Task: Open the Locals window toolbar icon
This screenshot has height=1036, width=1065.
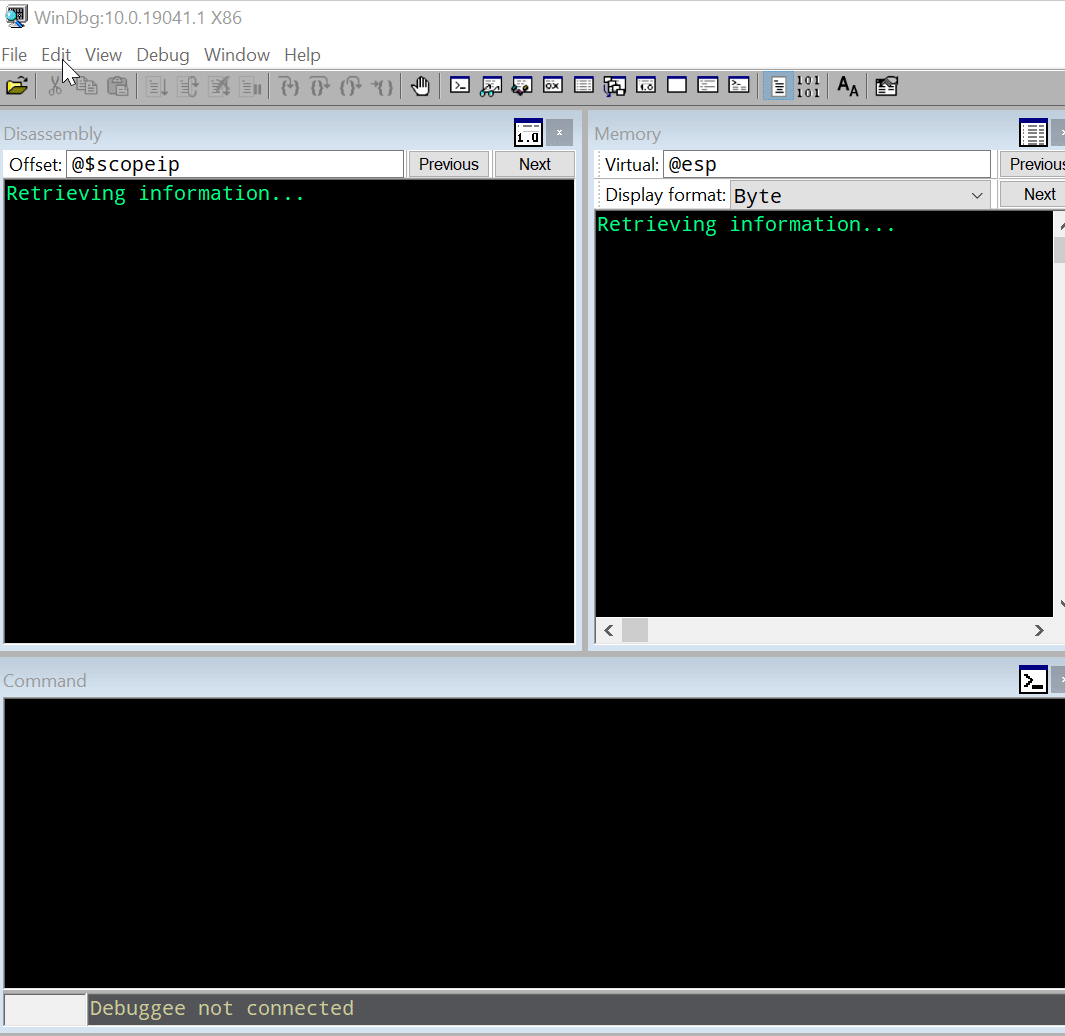Action: 522,86
